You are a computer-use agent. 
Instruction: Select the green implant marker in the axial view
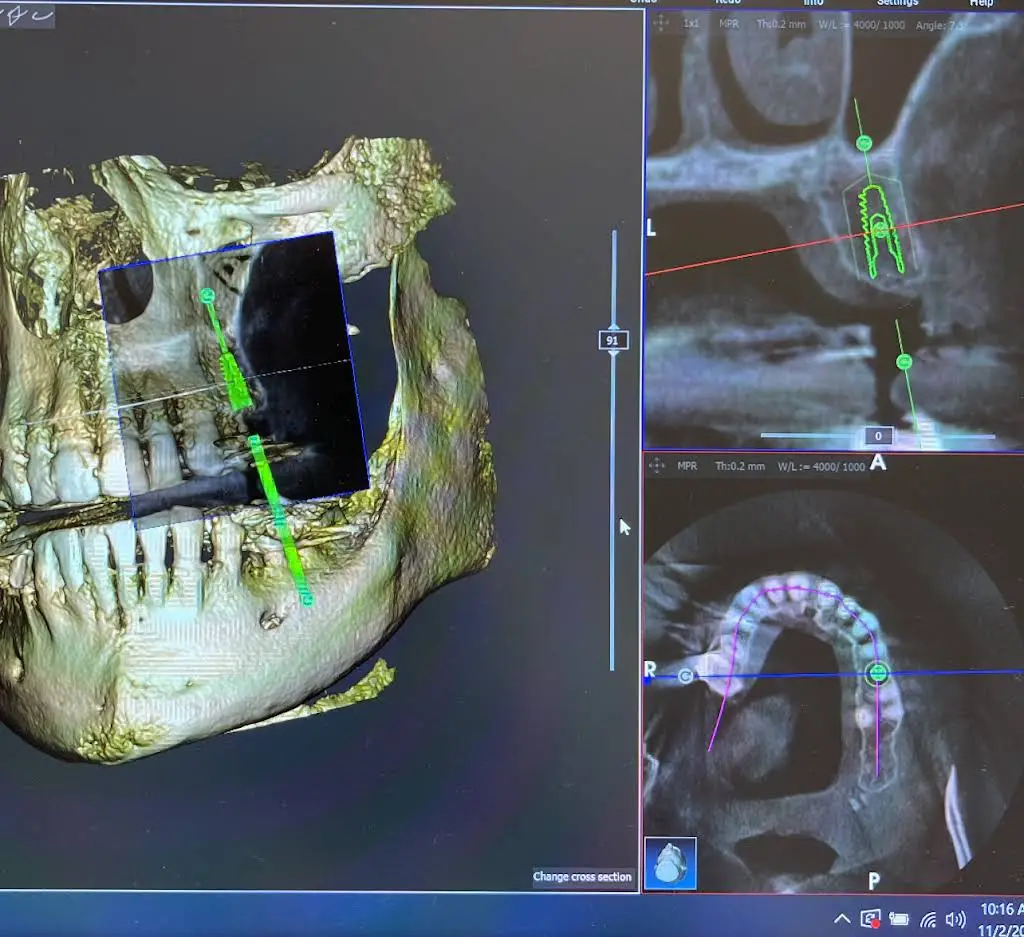tap(878, 673)
